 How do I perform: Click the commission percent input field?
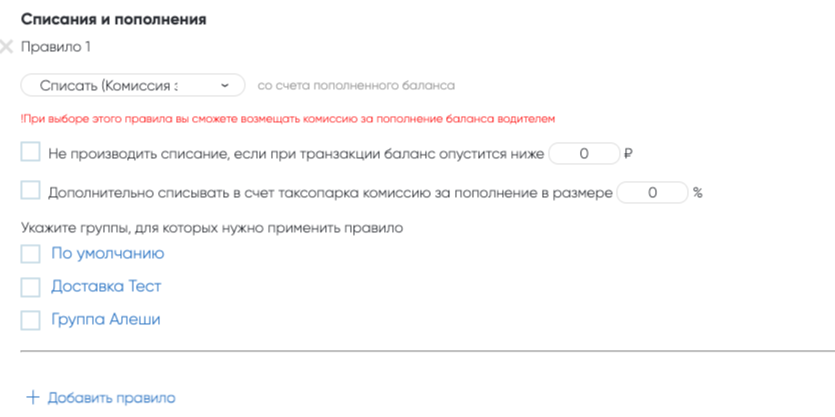click(x=653, y=192)
